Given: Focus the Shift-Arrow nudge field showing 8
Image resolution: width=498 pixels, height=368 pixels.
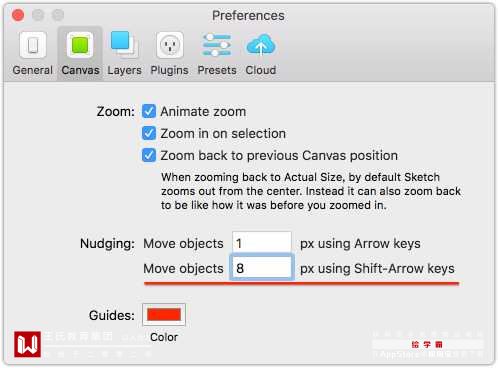Looking at the screenshot, I should tap(262, 268).
